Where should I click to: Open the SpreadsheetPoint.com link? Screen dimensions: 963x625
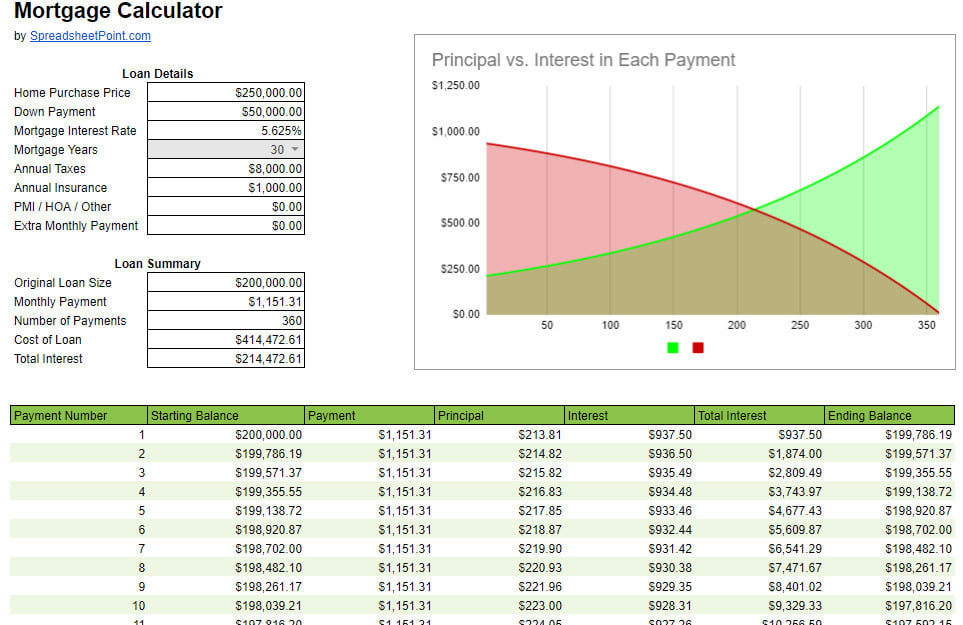pyautogui.click(x=90, y=36)
